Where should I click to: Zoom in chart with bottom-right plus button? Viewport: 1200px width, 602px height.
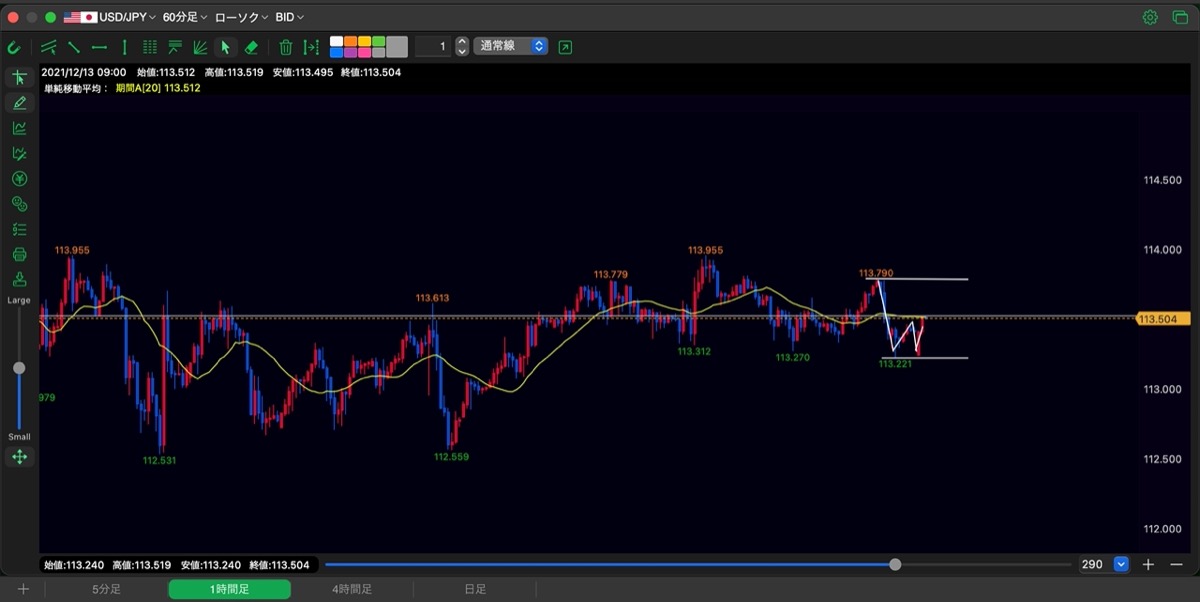click(1148, 564)
